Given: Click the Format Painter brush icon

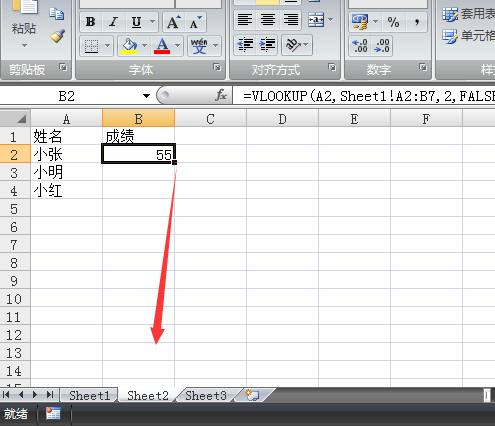Looking at the screenshot, I should pyautogui.click(x=57, y=36).
